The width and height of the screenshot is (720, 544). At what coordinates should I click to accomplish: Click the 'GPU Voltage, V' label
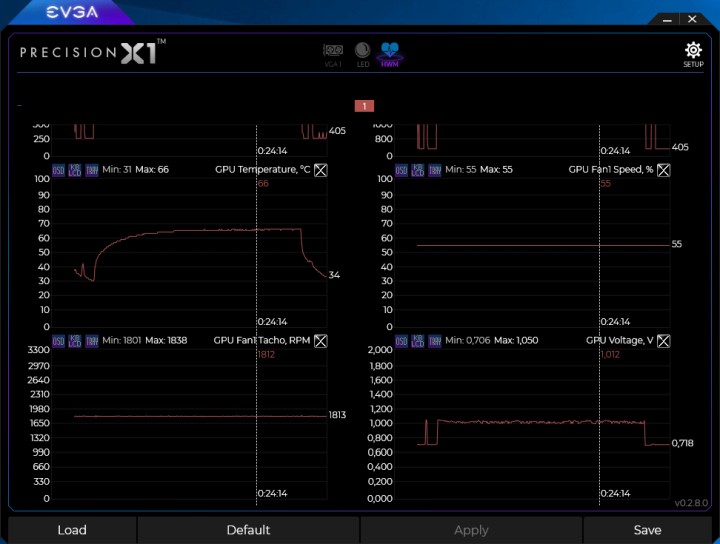(619, 340)
